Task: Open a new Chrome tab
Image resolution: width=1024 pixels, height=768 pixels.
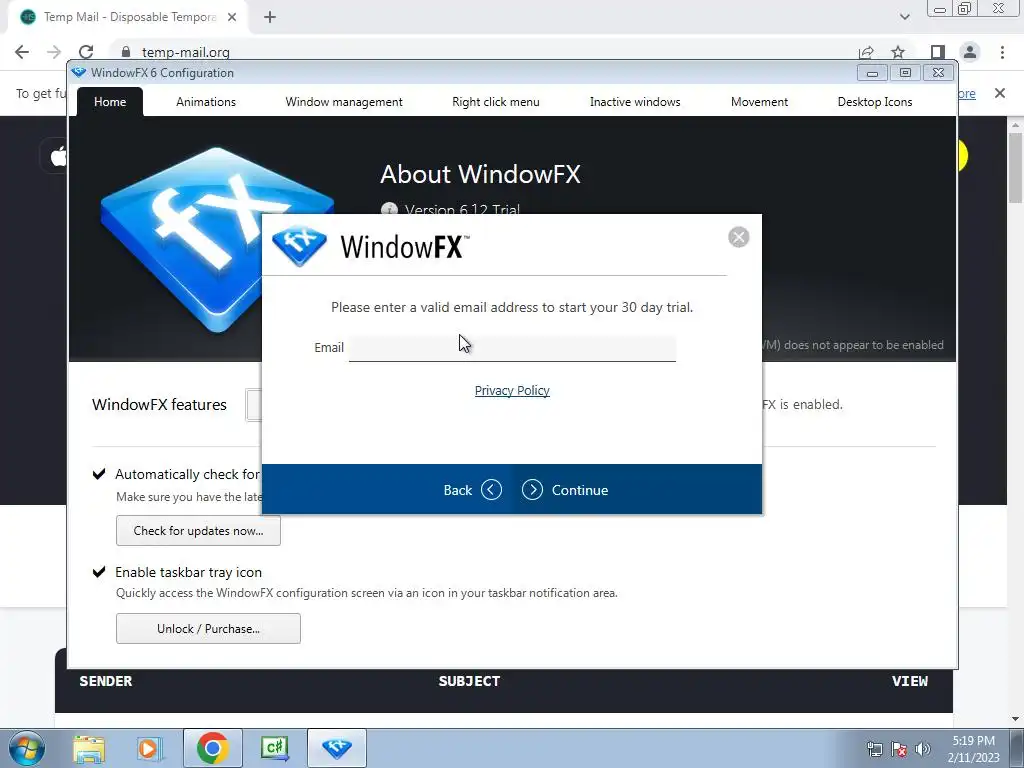Action: coord(270,17)
